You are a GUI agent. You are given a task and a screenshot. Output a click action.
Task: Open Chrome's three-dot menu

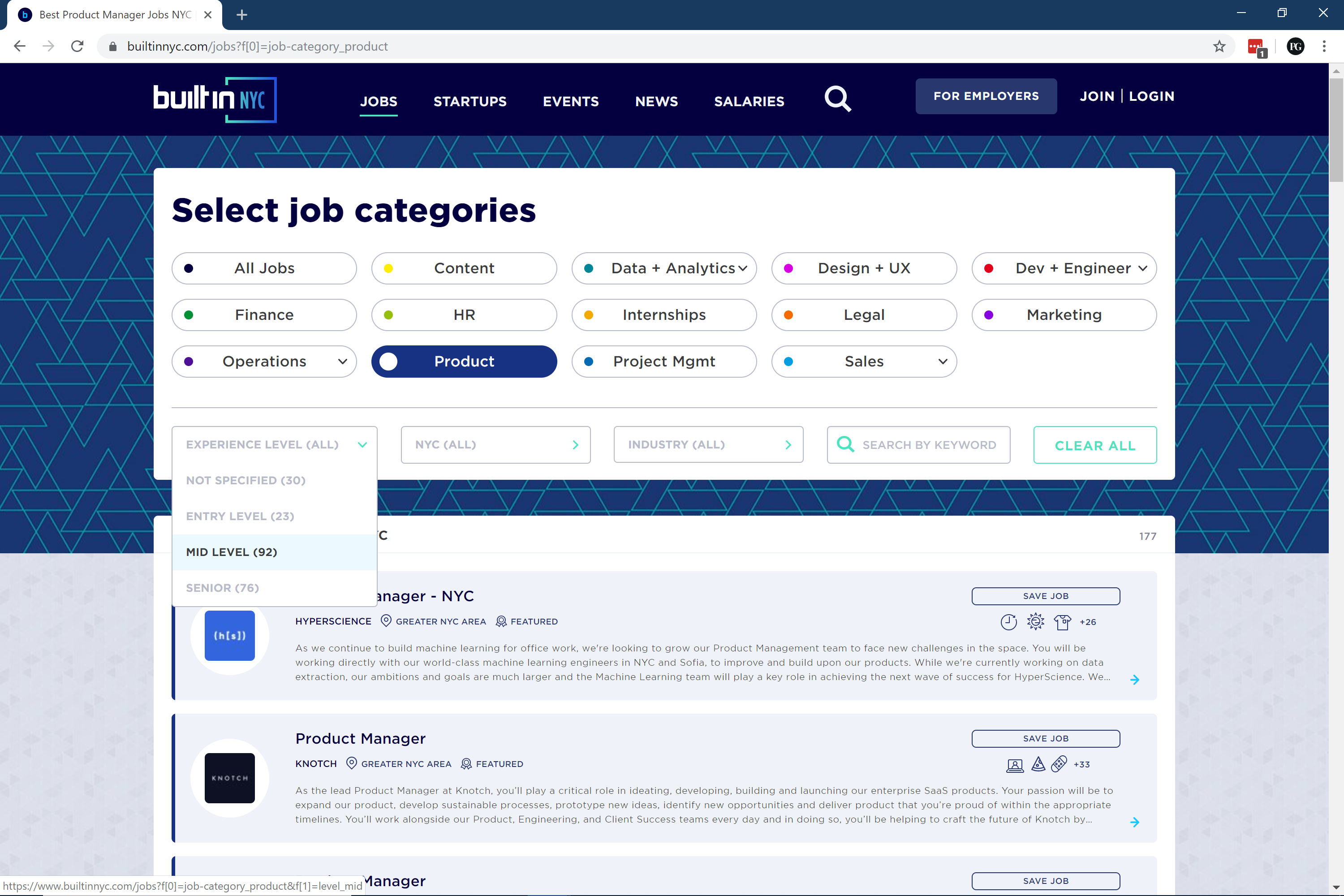tap(1324, 46)
